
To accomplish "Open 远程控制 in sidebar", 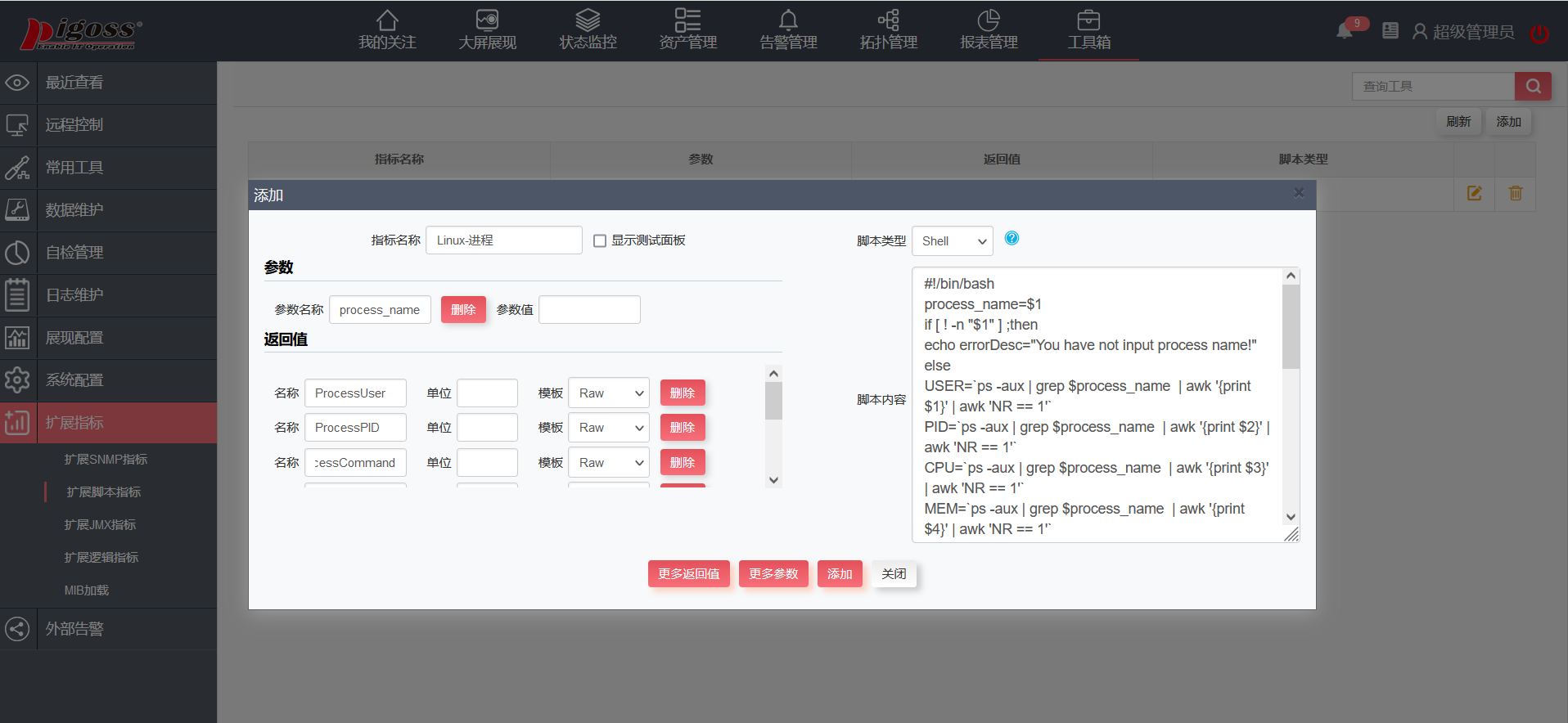I will pos(108,125).
